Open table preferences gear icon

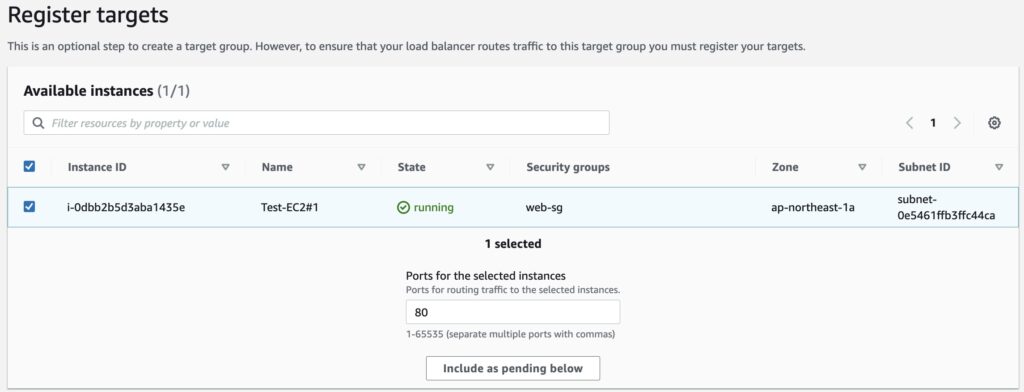(994, 123)
